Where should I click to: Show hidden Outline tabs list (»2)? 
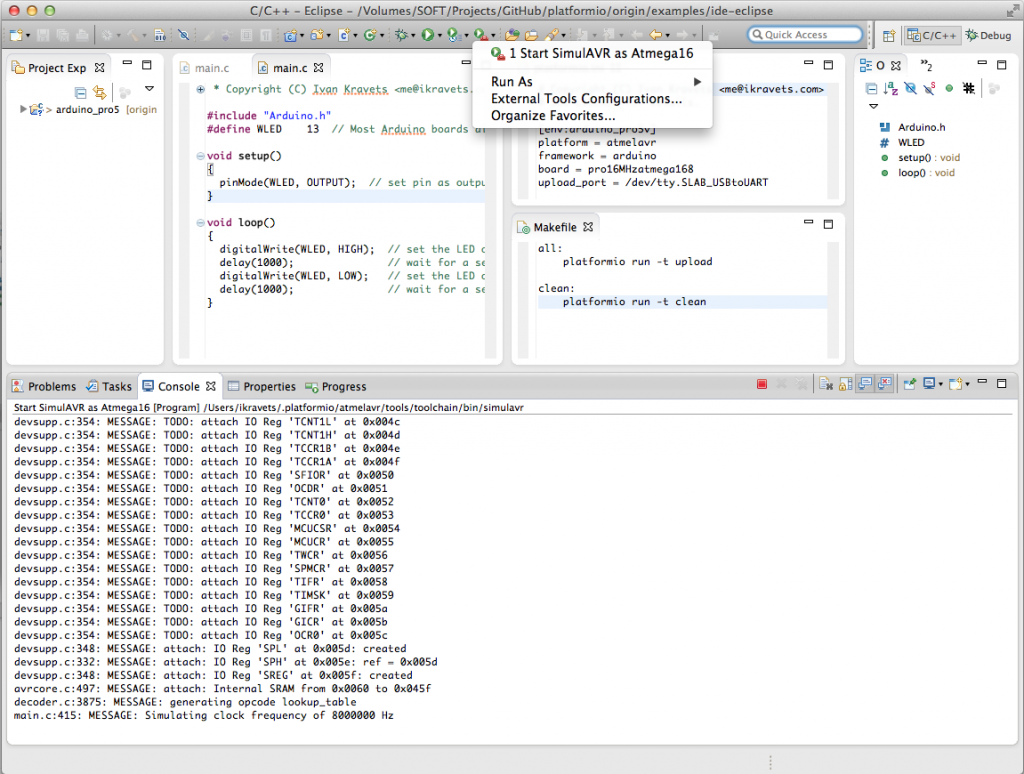pos(926,65)
